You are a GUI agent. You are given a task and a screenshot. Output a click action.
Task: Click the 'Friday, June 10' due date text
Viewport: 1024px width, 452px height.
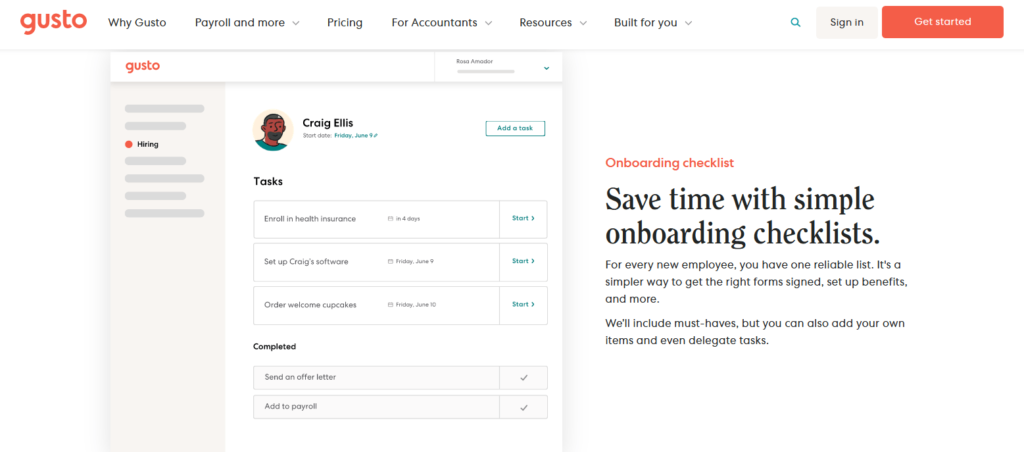416,304
